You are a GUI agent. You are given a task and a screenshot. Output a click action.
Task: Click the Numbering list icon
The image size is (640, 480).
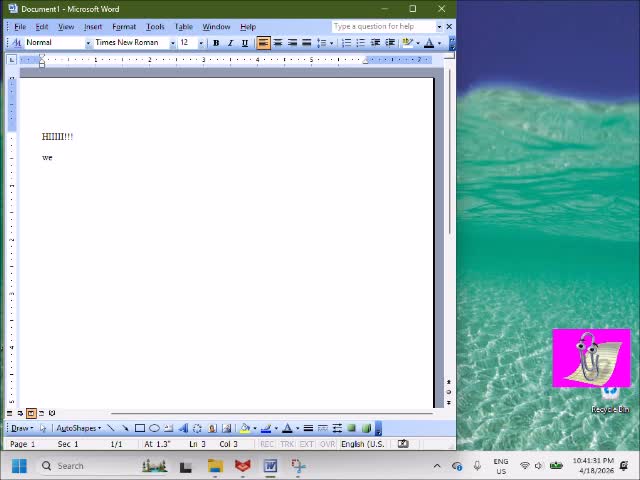tap(346, 43)
